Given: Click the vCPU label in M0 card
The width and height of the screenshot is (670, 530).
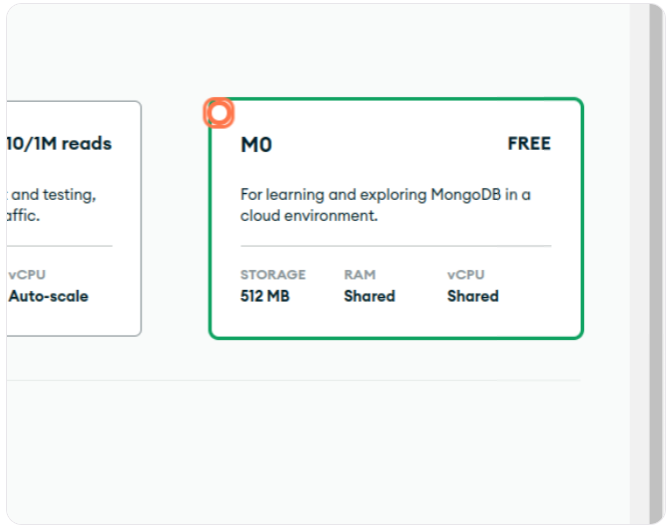Looking at the screenshot, I should coord(465,274).
